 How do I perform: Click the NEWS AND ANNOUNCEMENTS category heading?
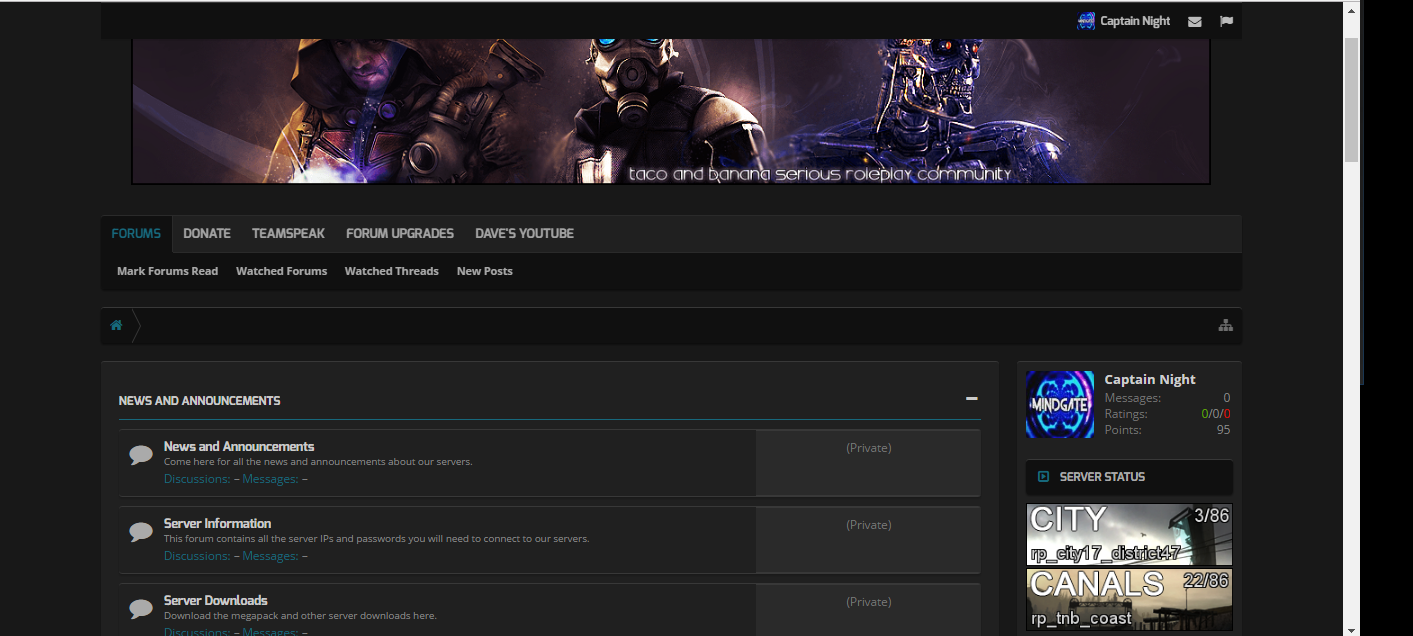tap(199, 401)
